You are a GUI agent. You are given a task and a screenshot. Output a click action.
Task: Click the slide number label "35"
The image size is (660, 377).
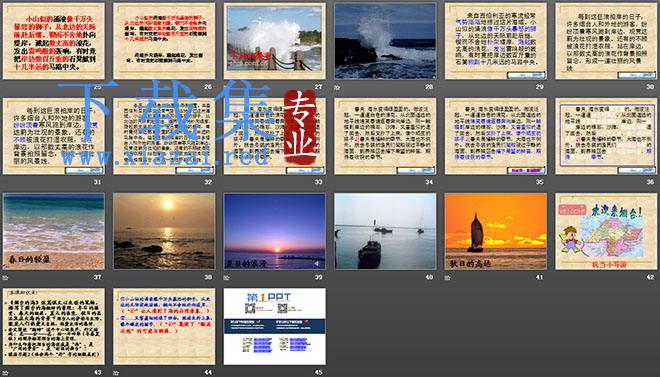[x=540, y=182]
